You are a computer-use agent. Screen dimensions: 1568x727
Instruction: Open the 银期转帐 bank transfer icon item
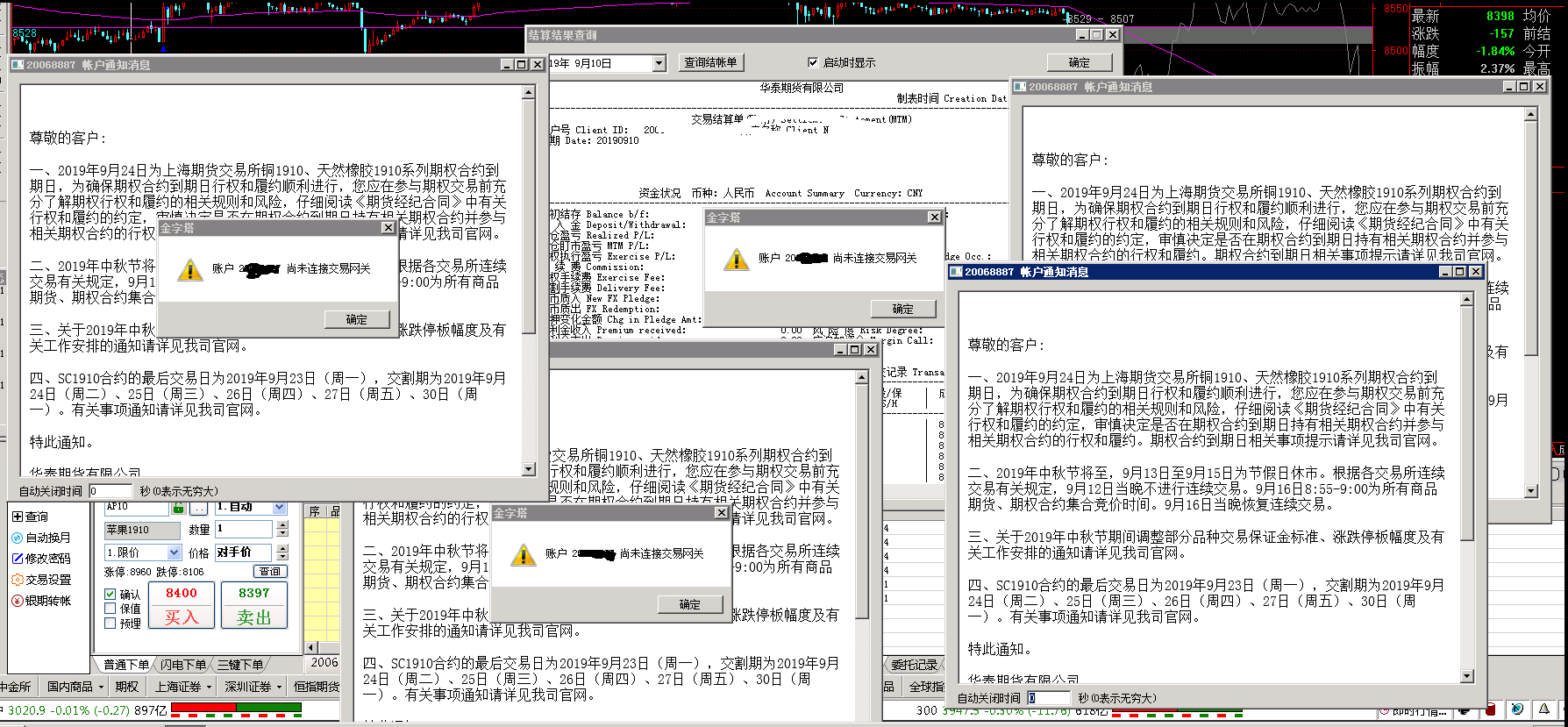tap(40, 601)
